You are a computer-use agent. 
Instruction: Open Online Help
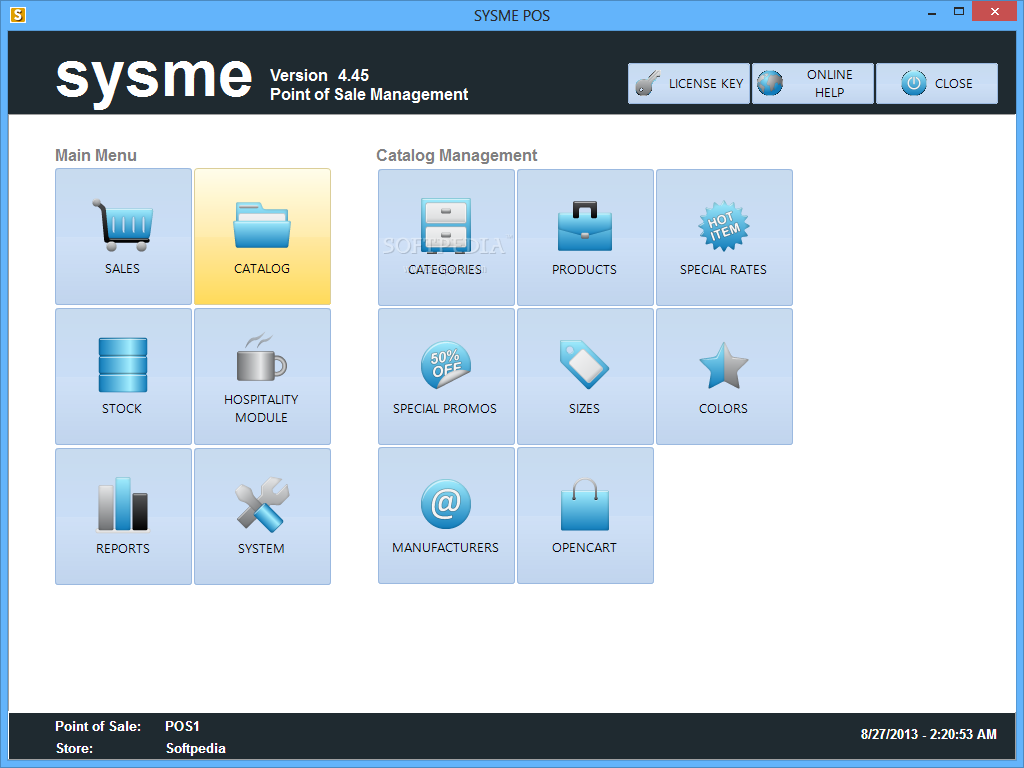(x=813, y=84)
